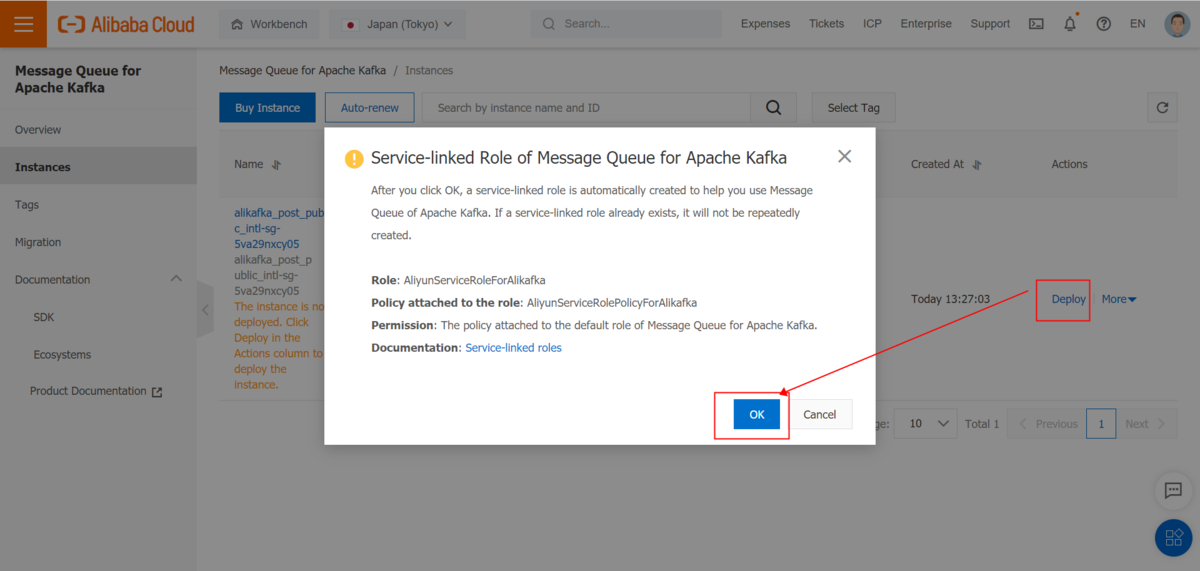This screenshot has height=571, width=1200.
Task: Click the AliyunServiceRolePolicyForAlikafka policy name
Action: (612, 302)
